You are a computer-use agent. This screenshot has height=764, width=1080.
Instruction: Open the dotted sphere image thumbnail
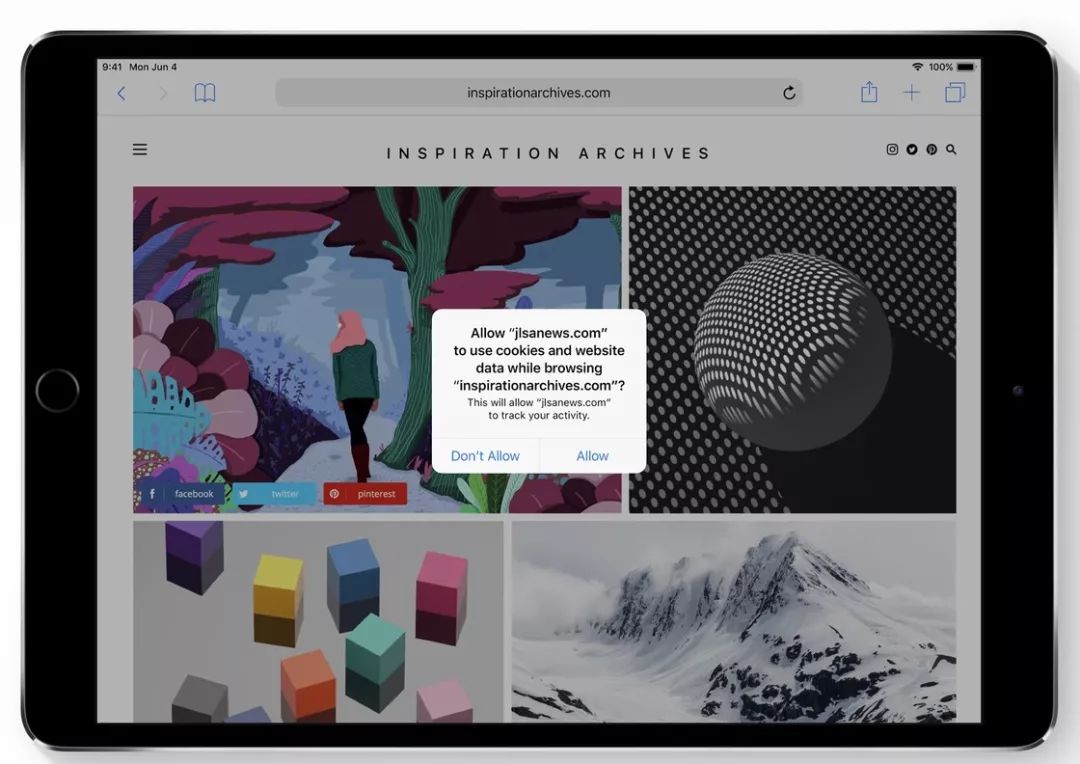(x=792, y=349)
